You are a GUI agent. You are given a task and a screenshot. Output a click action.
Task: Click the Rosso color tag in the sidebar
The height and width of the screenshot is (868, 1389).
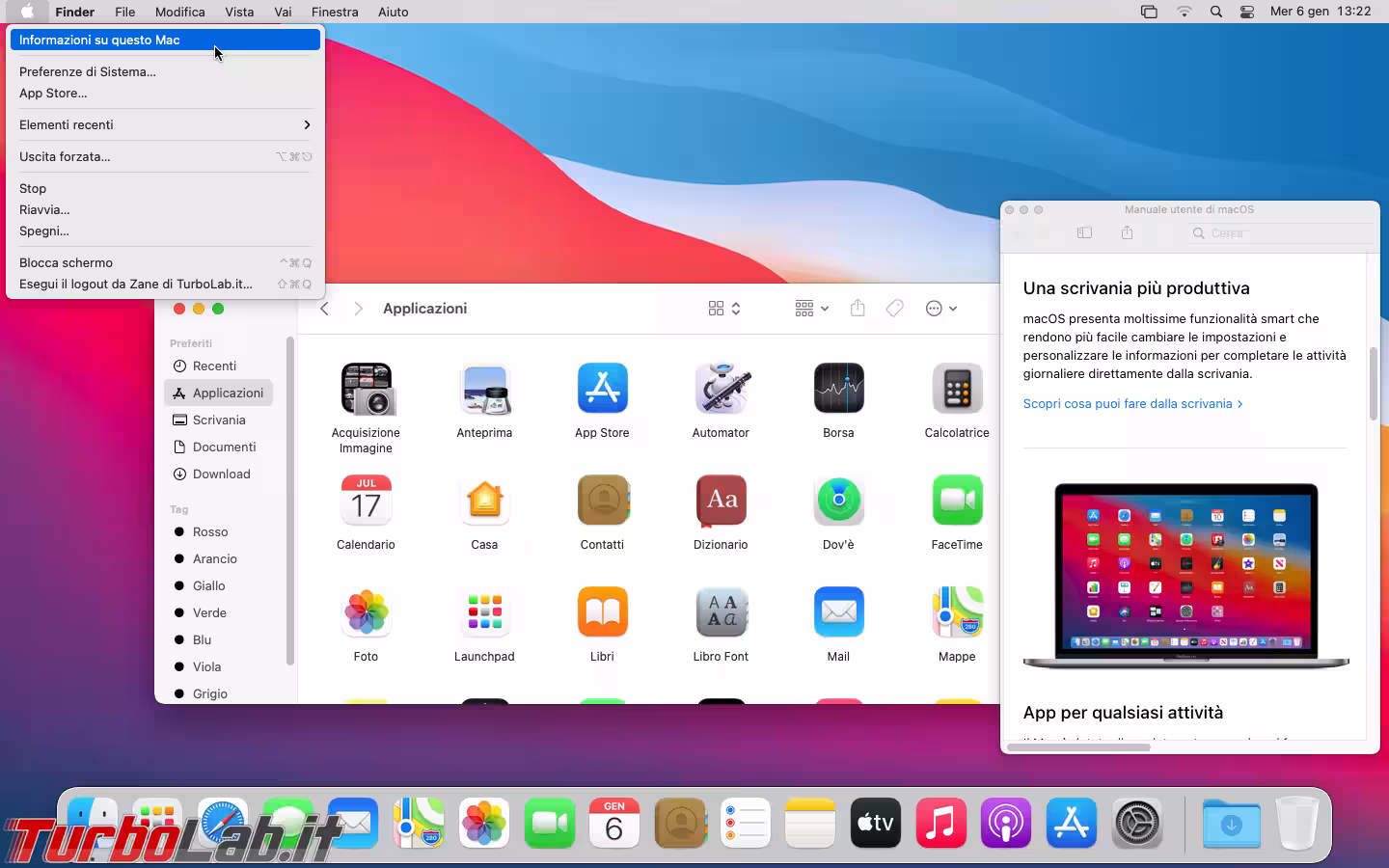pos(210,531)
